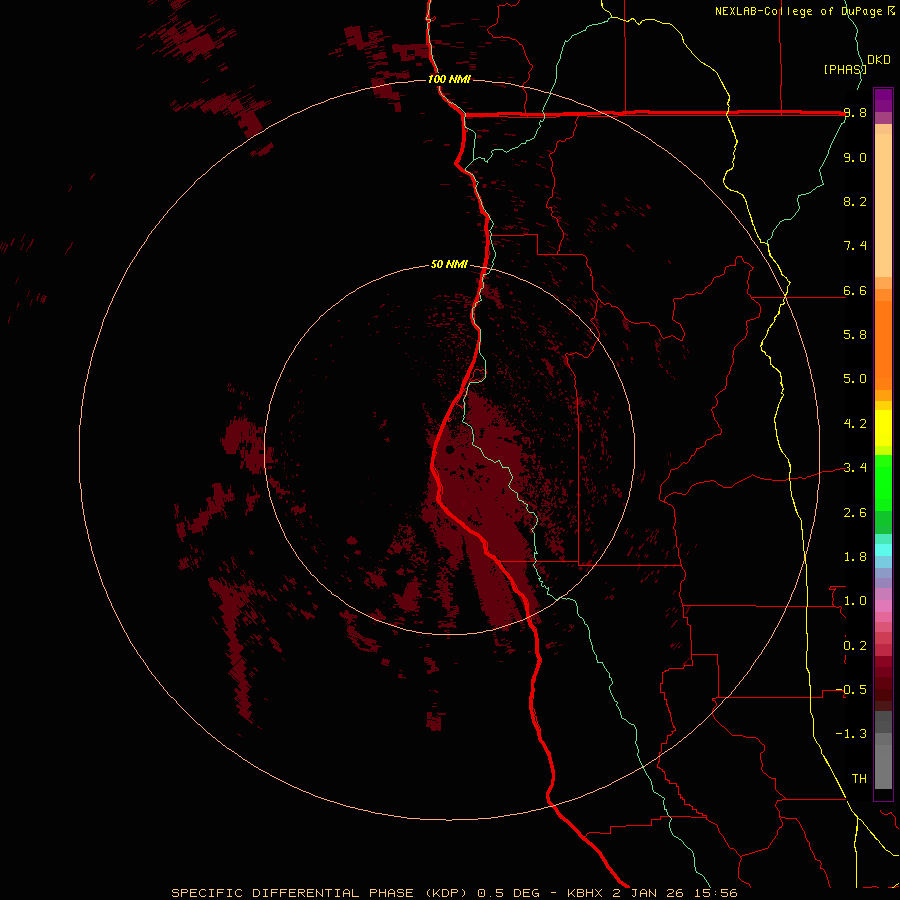Image resolution: width=900 pixels, height=900 pixels.
Task: Select the 5.8 value on the color scale
Action: pyautogui.click(x=855, y=335)
